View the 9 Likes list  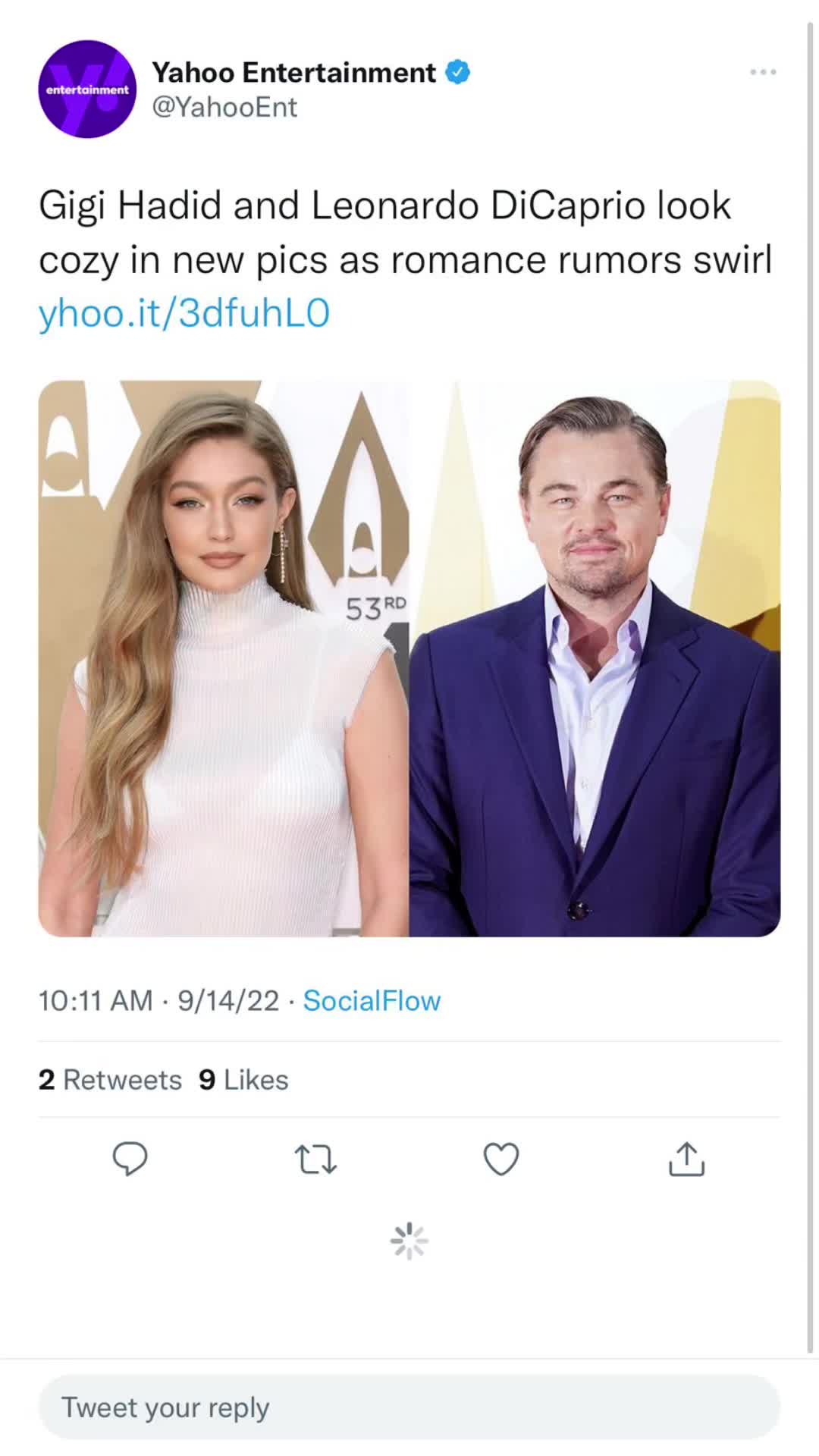[243, 1080]
